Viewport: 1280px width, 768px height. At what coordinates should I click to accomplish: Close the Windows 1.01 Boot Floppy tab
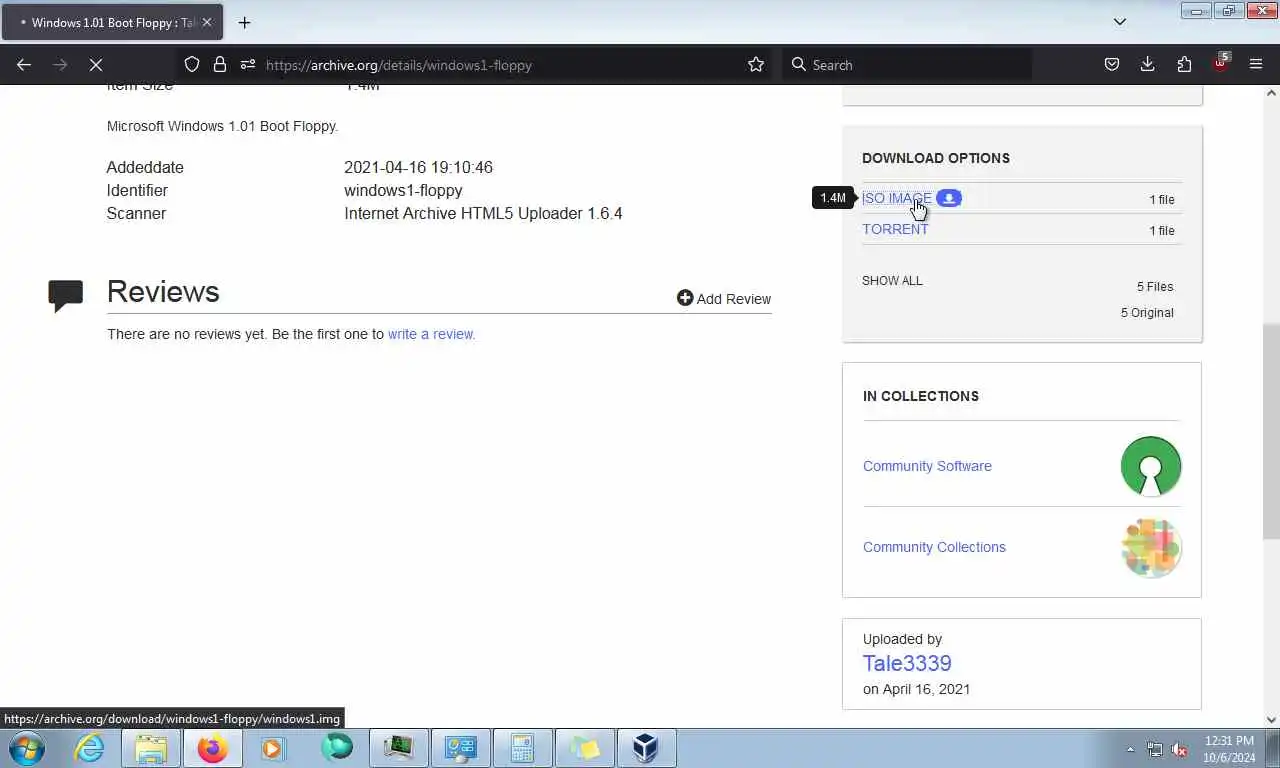click(x=207, y=22)
